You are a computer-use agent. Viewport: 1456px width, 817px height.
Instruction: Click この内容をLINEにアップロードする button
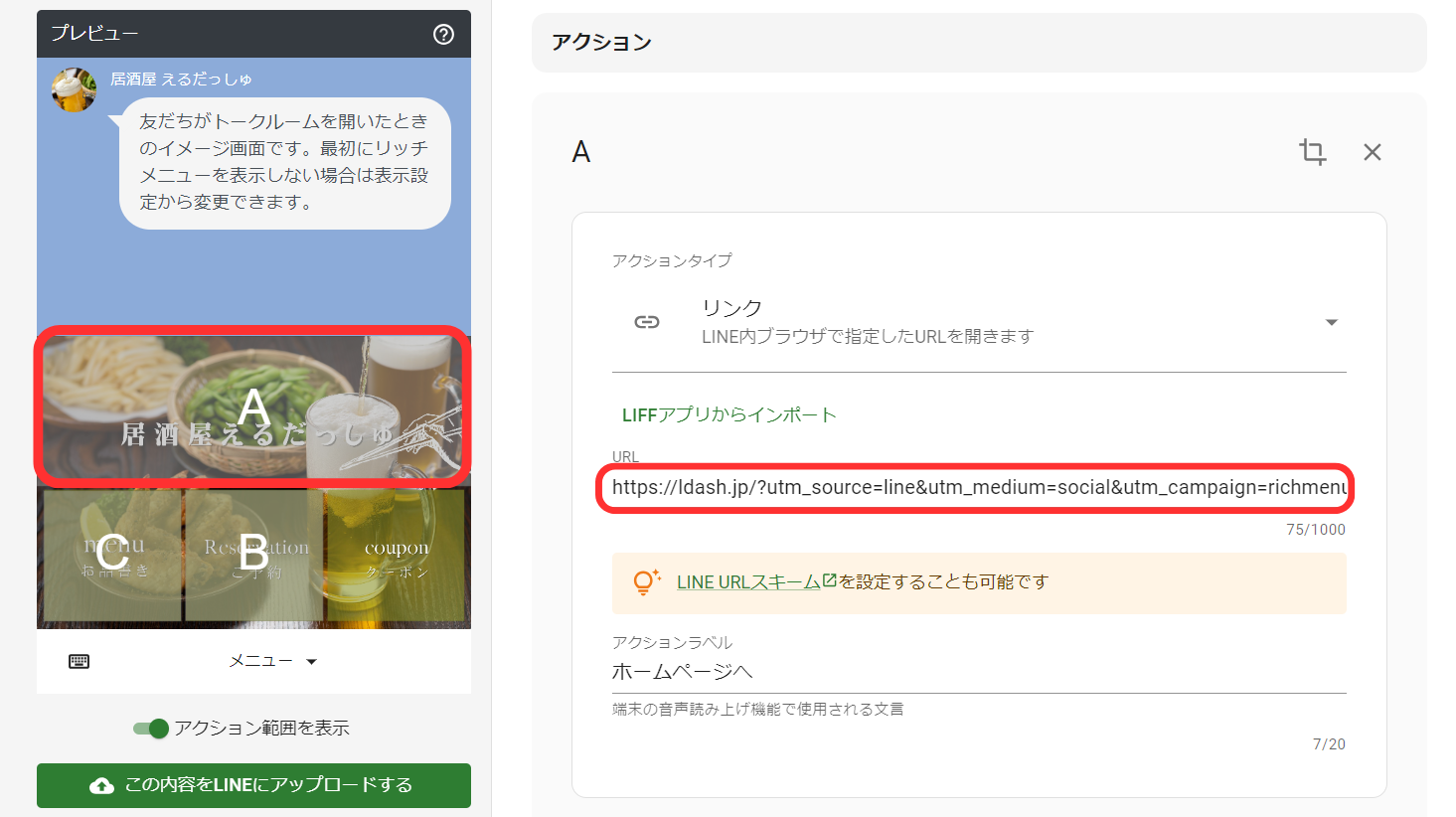[253, 785]
